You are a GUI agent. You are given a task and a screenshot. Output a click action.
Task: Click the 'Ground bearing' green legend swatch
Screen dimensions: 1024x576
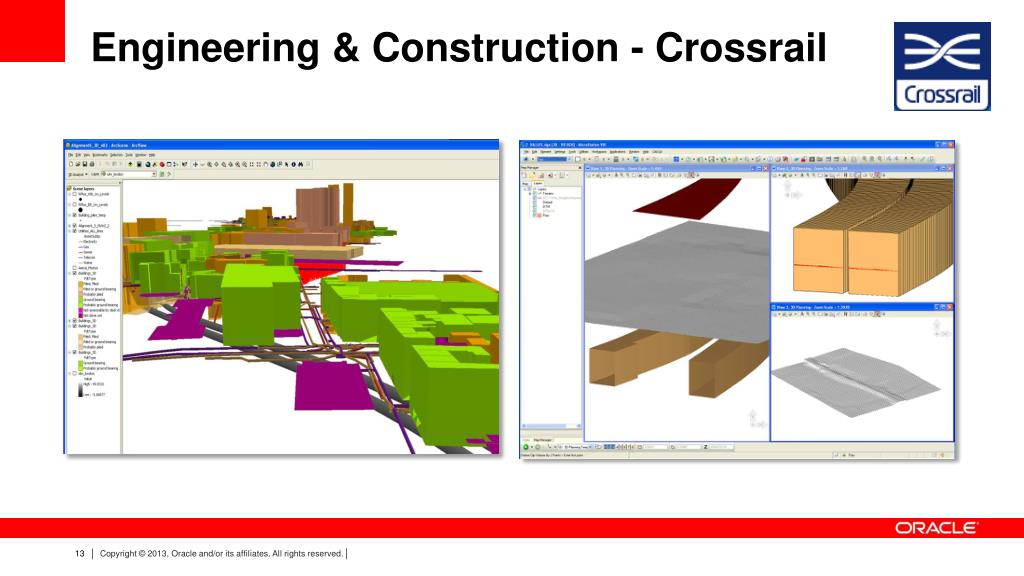click(80, 300)
